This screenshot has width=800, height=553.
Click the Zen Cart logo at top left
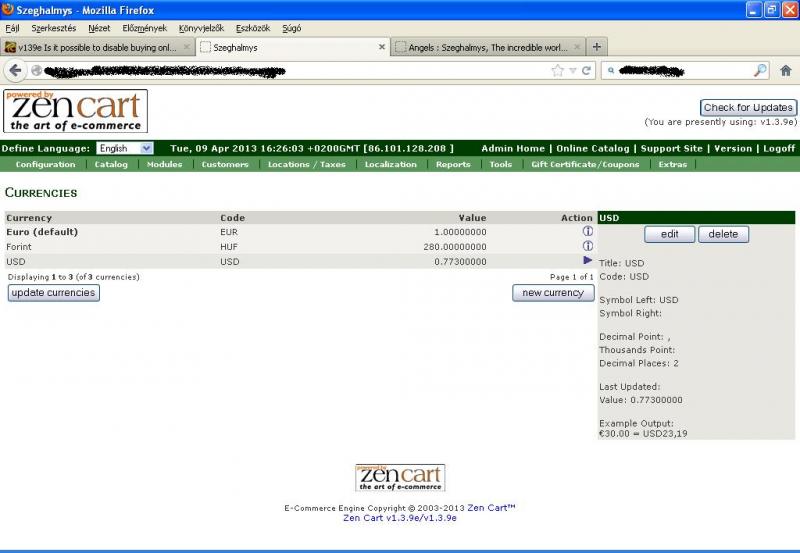76,111
